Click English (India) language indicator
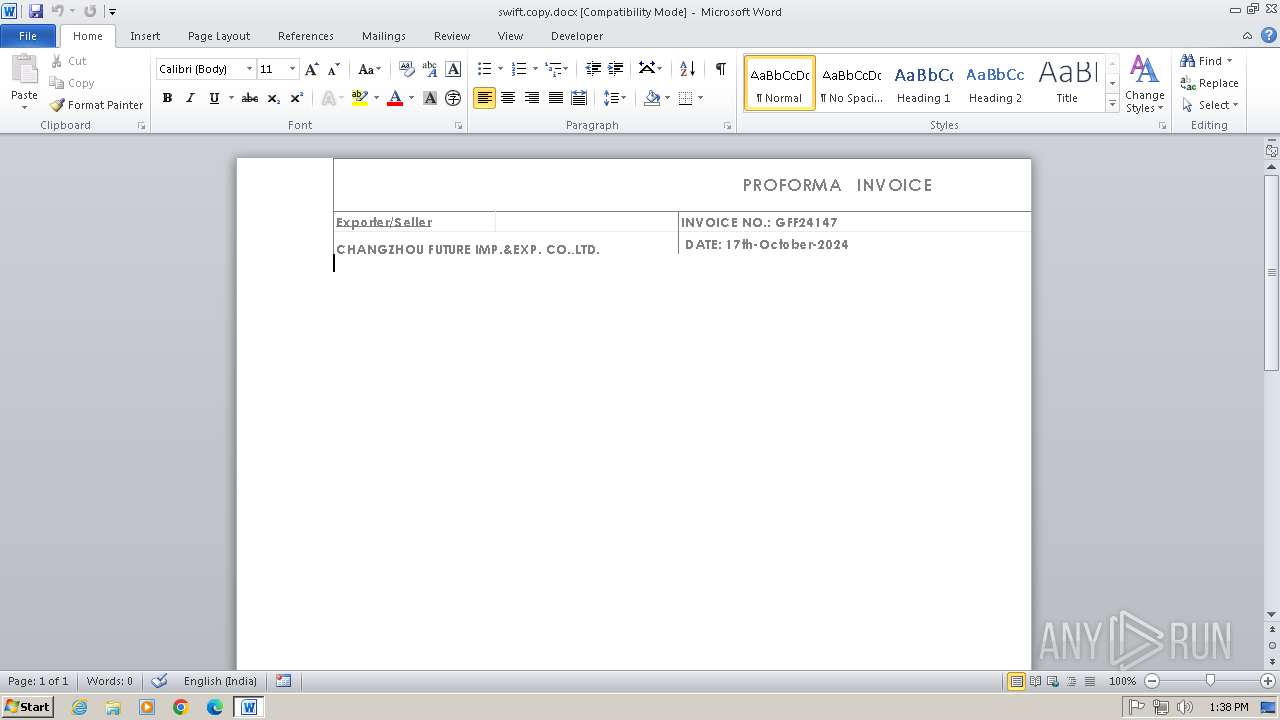The width and height of the screenshot is (1280, 720). [220, 681]
